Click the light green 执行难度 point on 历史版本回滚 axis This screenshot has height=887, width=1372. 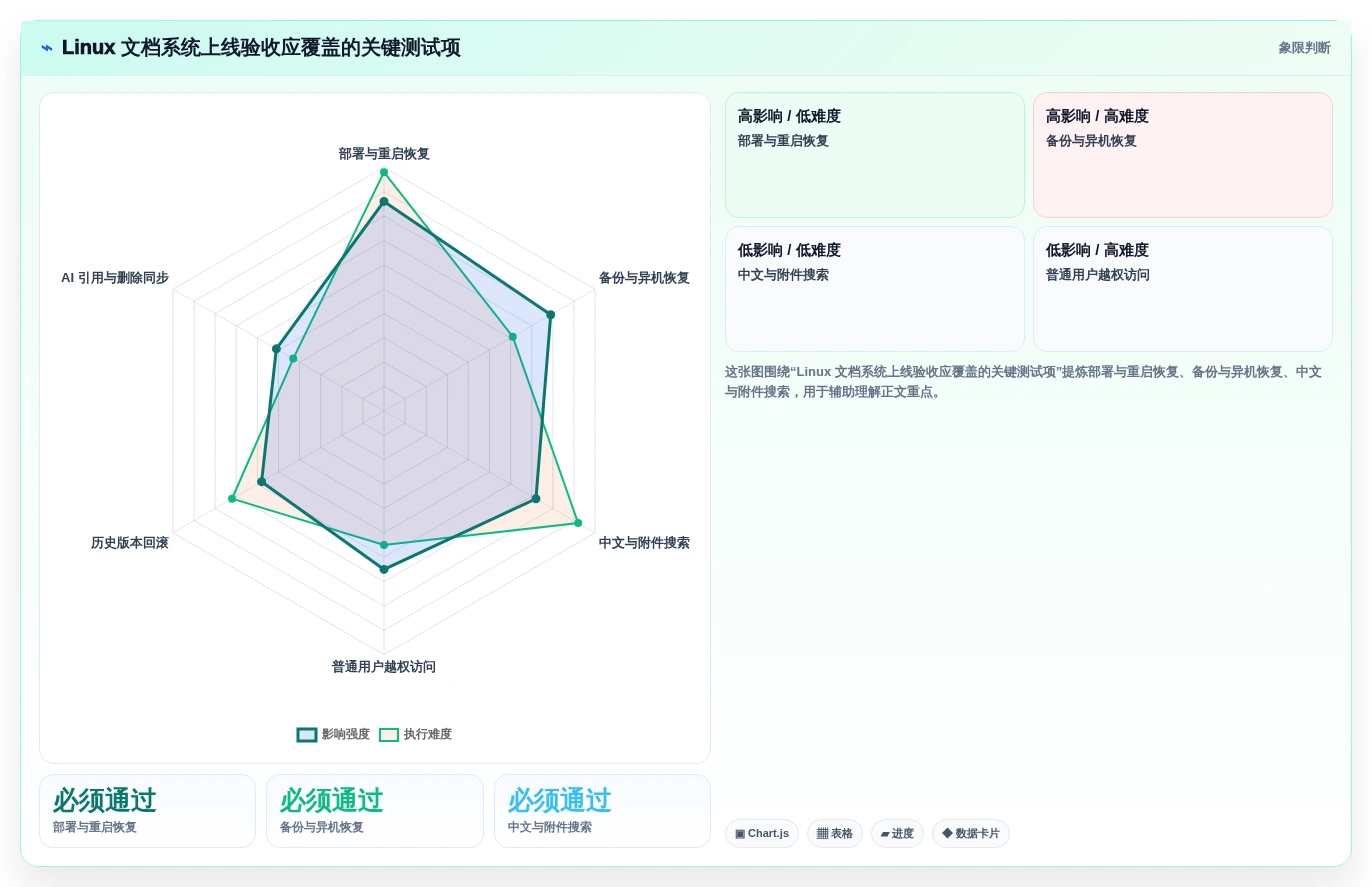click(232, 499)
